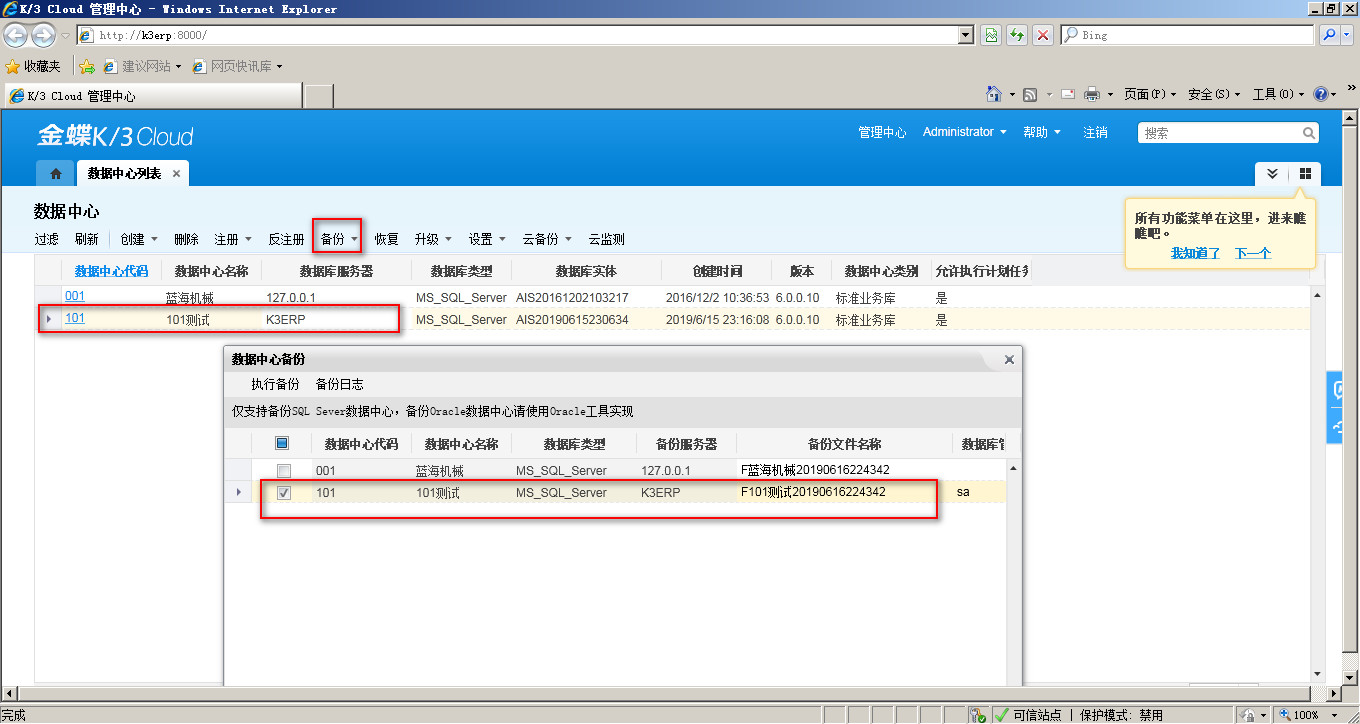Screen dimensions: 1360x724
Task: Click the compatibility view icon beside address bar
Action: pyautogui.click(x=990, y=35)
